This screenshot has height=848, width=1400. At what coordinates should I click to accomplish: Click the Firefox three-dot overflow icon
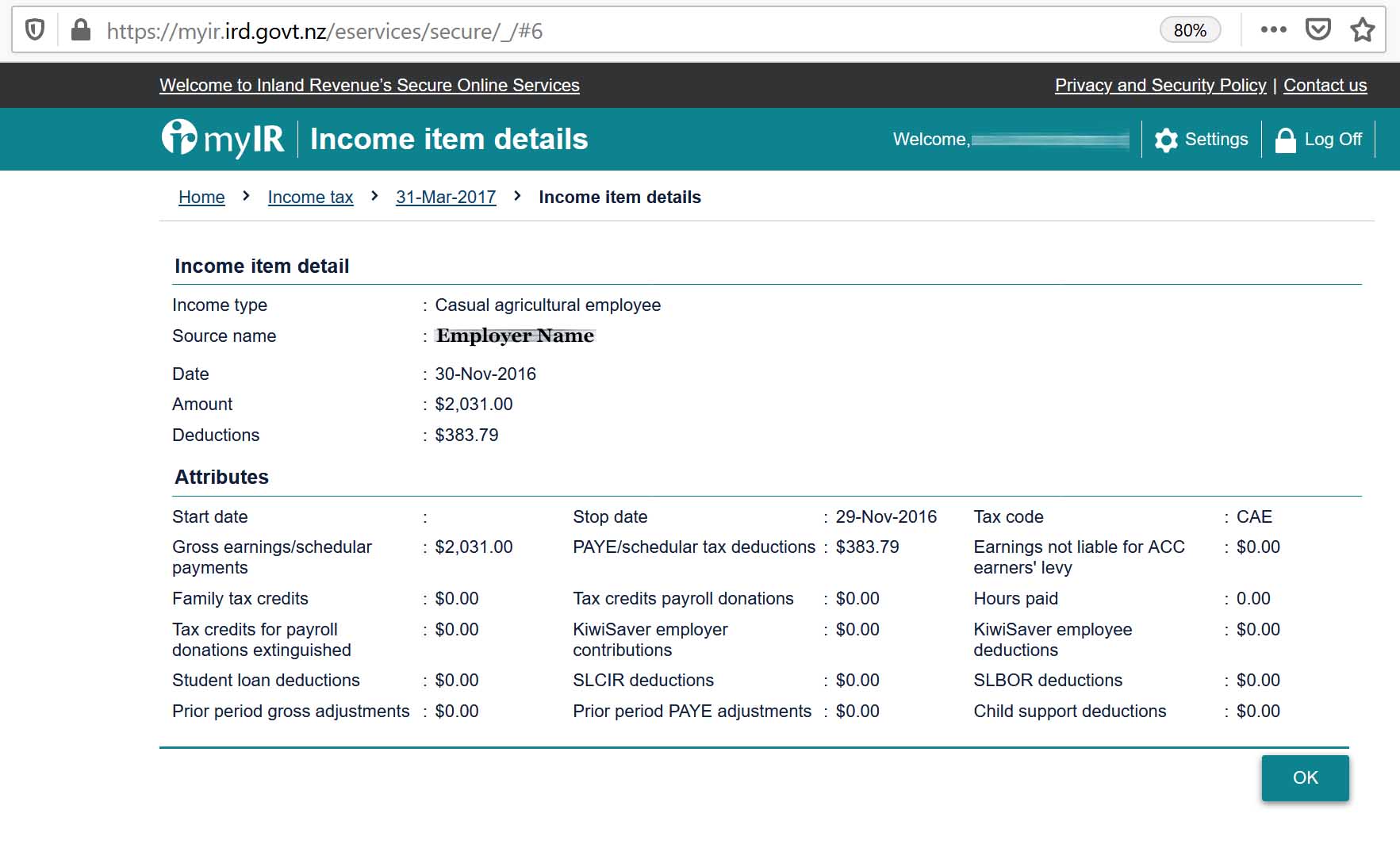1273,29
